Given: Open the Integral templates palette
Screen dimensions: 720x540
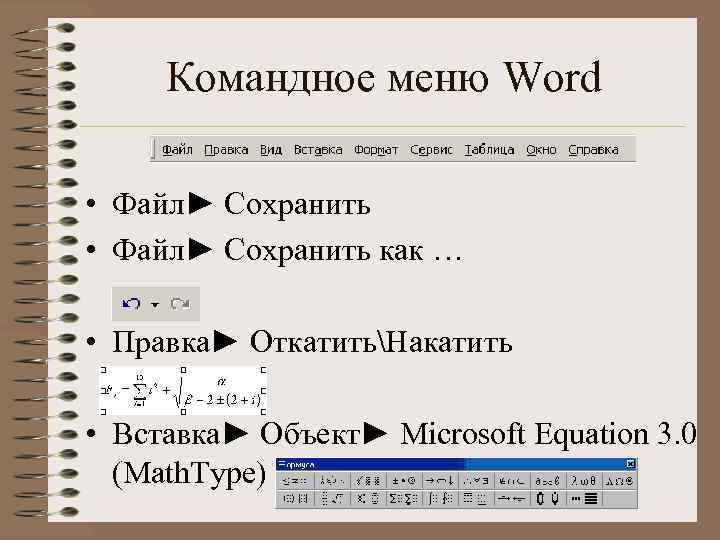Looking at the screenshot, I should pos(439,498).
